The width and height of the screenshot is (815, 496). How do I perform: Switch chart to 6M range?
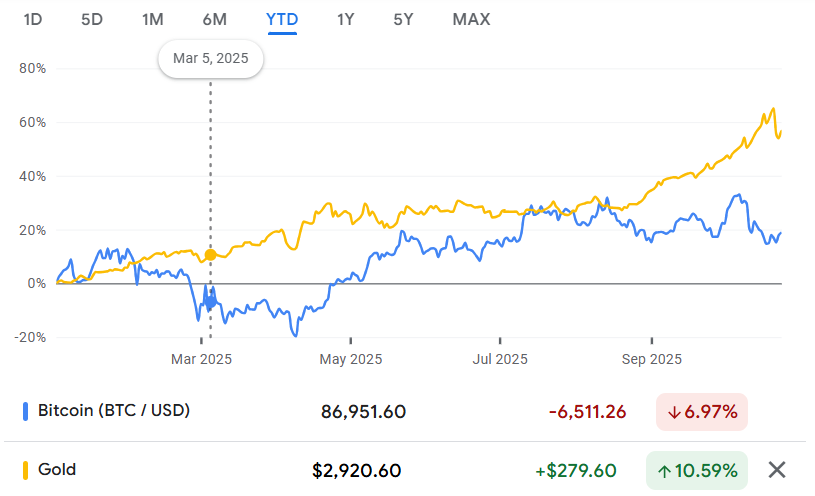(x=214, y=19)
